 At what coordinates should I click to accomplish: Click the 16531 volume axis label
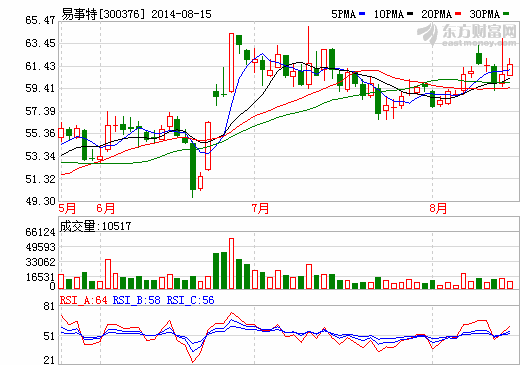pyautogui.click(x=40, y=277)
